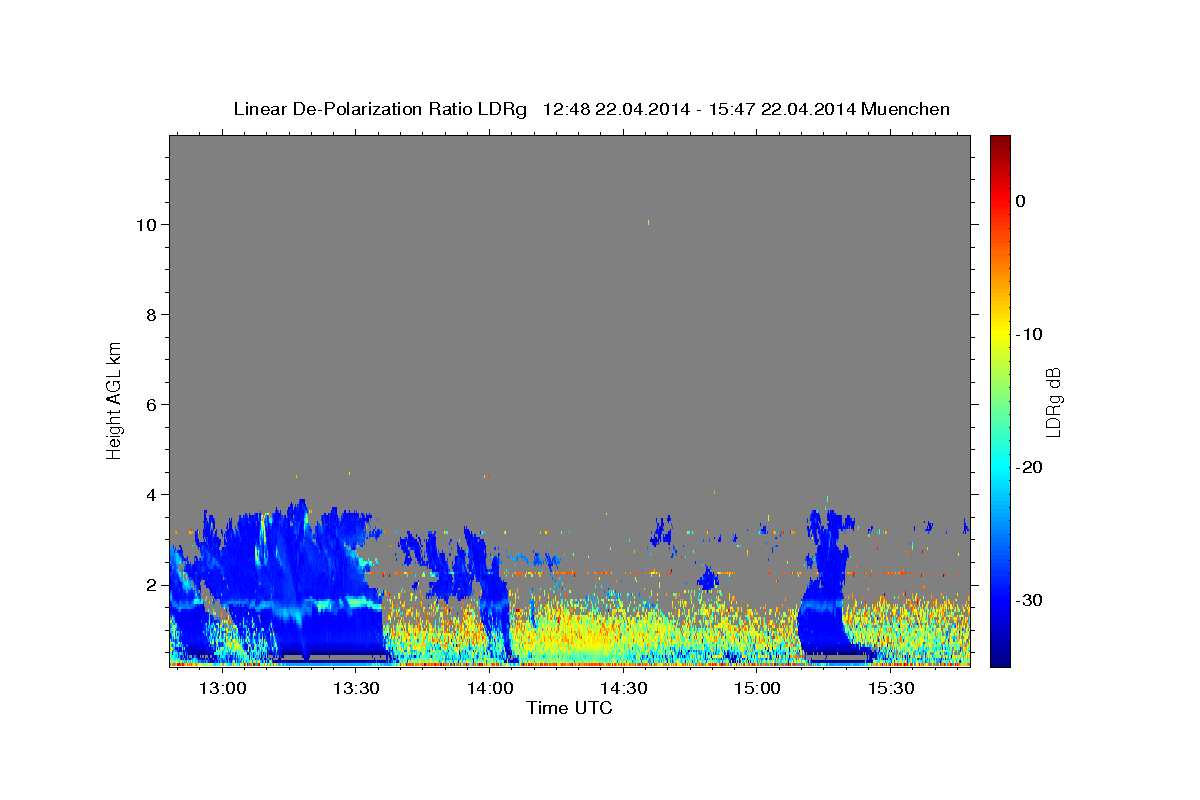Screen dimensions: 1200x800
Task: Click the 'Time UTC' axis label
Action: click(569, 708)
